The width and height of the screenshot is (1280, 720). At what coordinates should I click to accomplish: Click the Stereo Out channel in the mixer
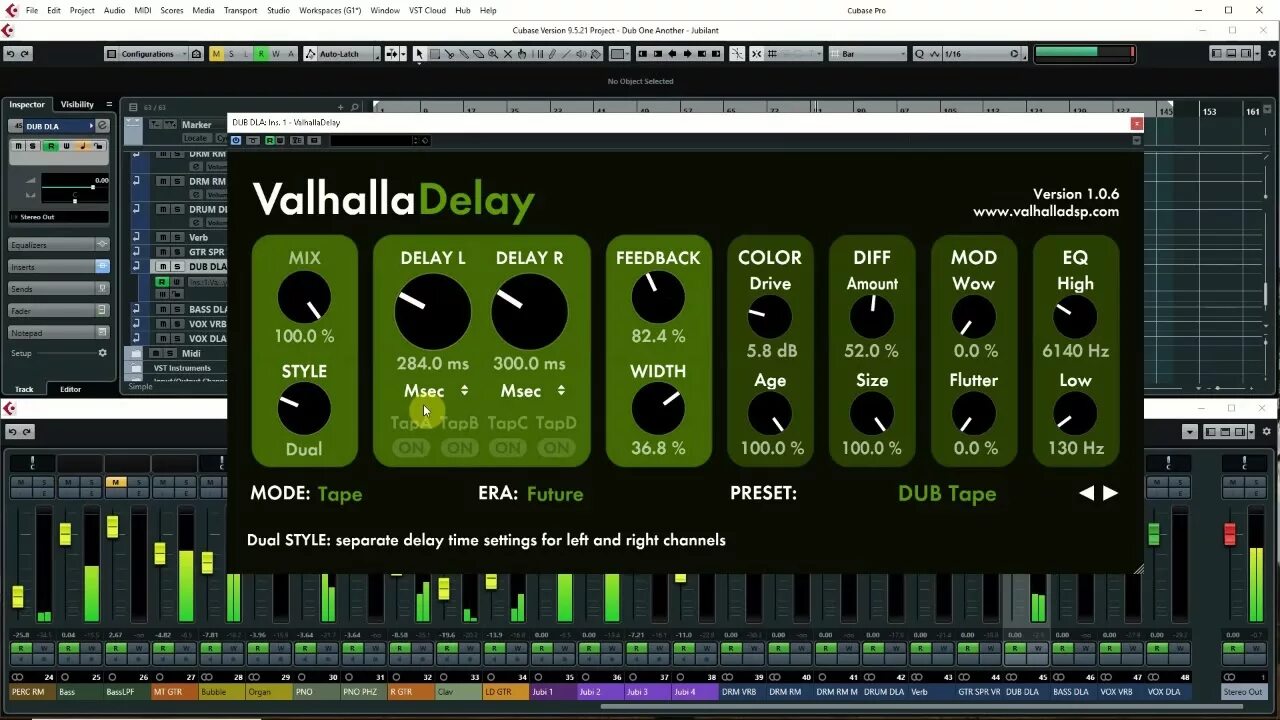click(1243, 691)
